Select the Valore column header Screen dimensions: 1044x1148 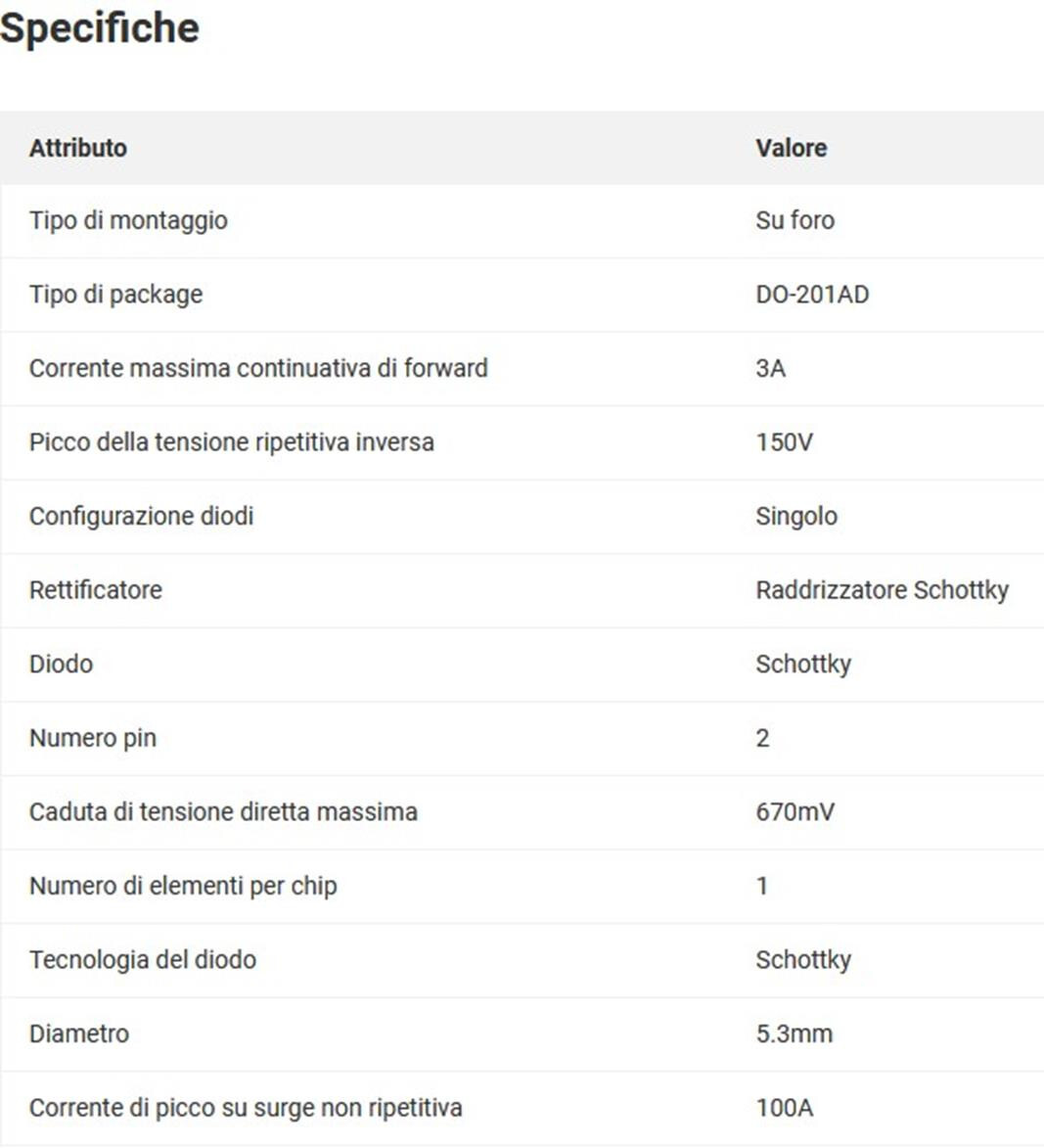click(x=792, y=148)
